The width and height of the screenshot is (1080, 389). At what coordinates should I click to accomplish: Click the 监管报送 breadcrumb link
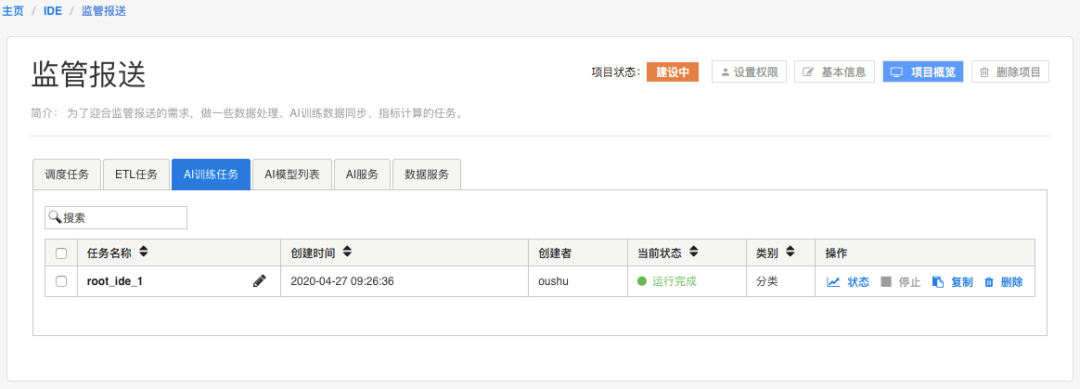[103, 12]
